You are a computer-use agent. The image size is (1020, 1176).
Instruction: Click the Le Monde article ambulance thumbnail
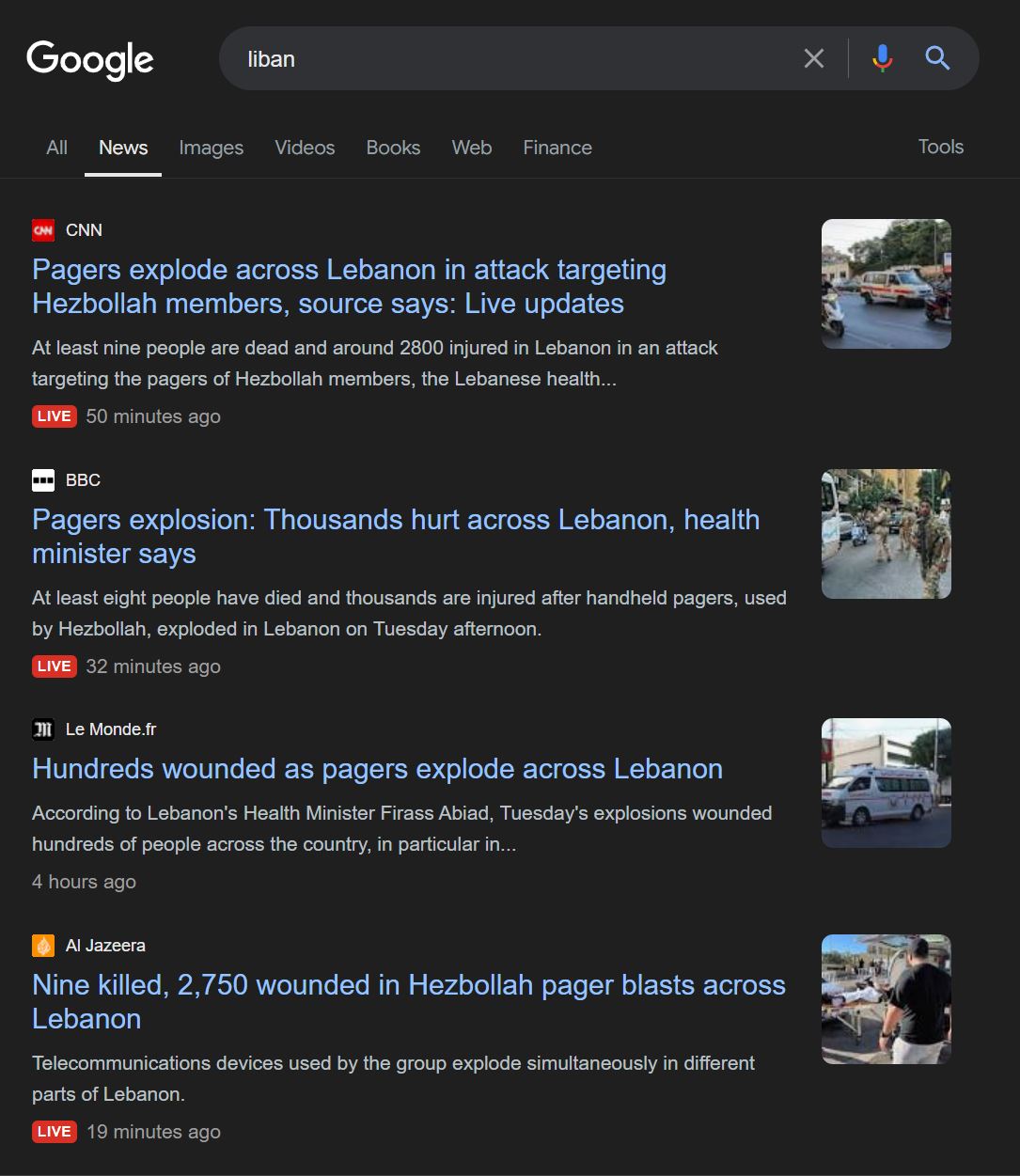pos(887,783)
